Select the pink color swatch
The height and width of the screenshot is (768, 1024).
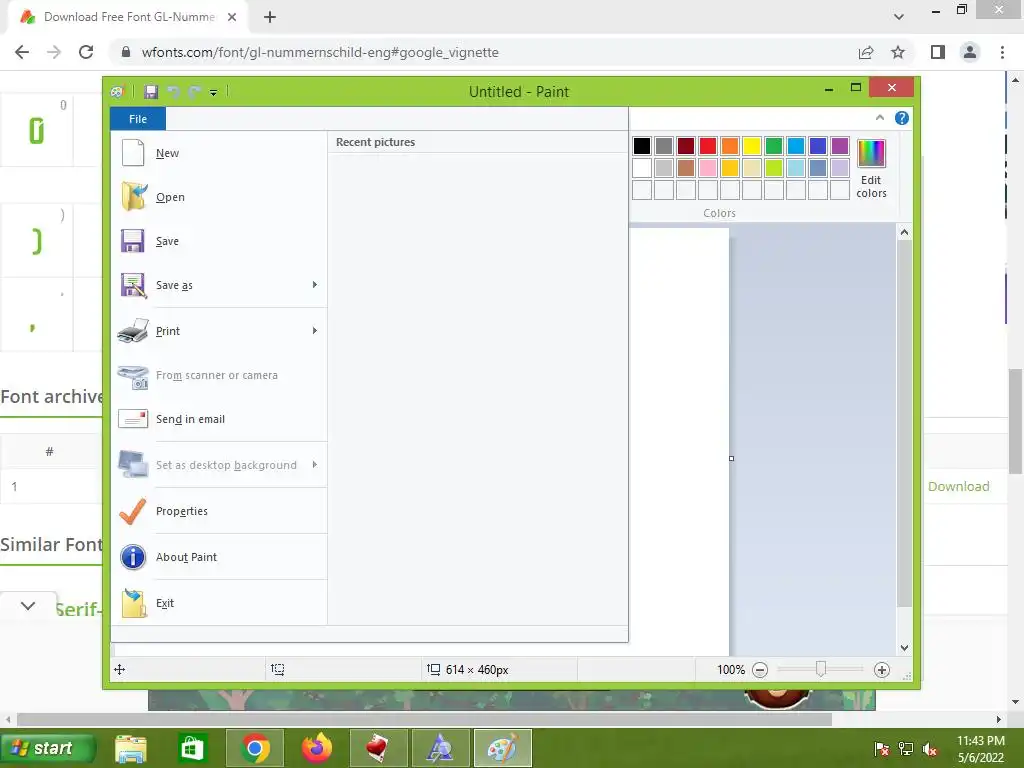(x=707, y=168)
